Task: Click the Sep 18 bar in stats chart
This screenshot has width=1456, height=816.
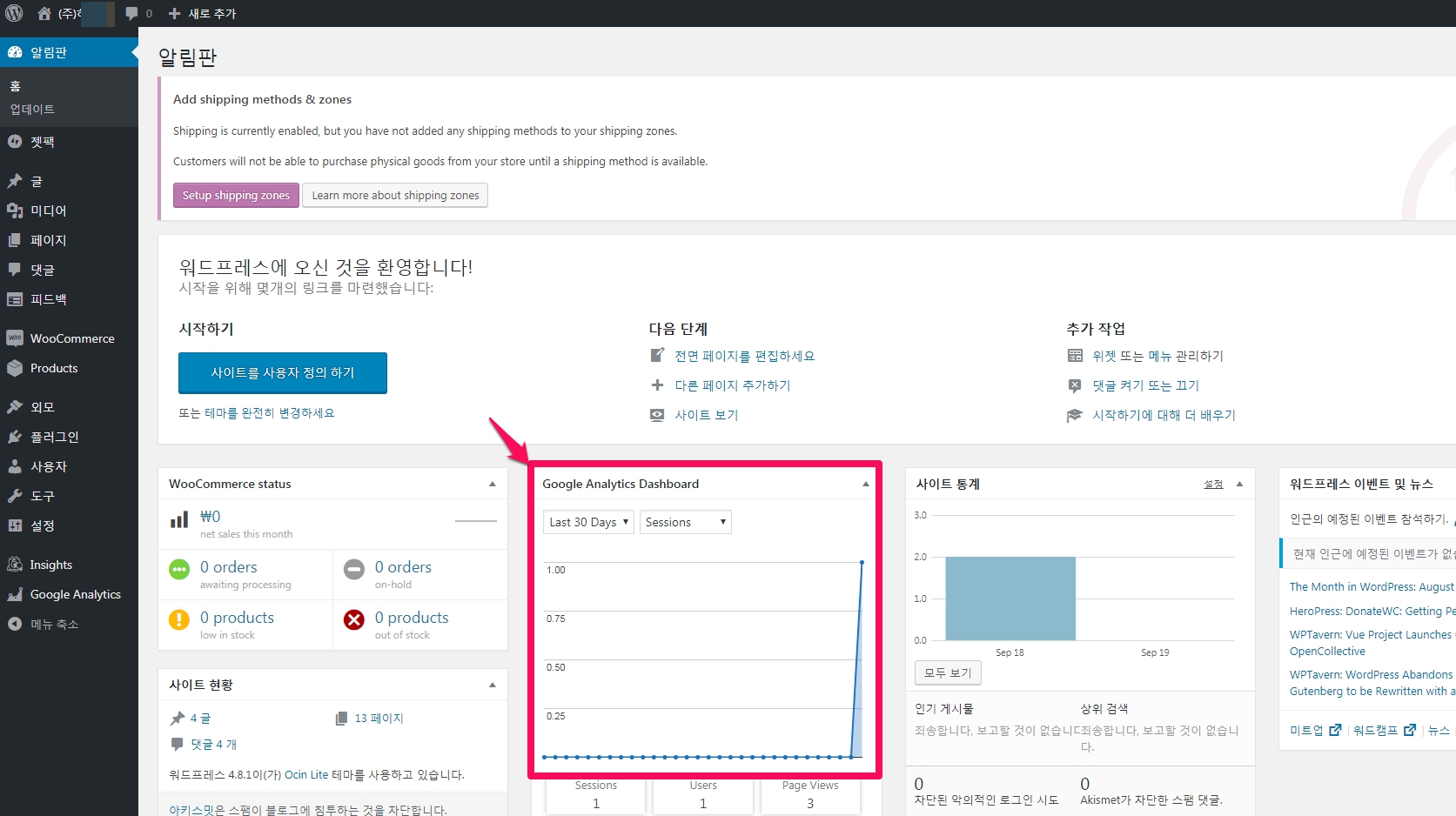Action: [1010, 599]
